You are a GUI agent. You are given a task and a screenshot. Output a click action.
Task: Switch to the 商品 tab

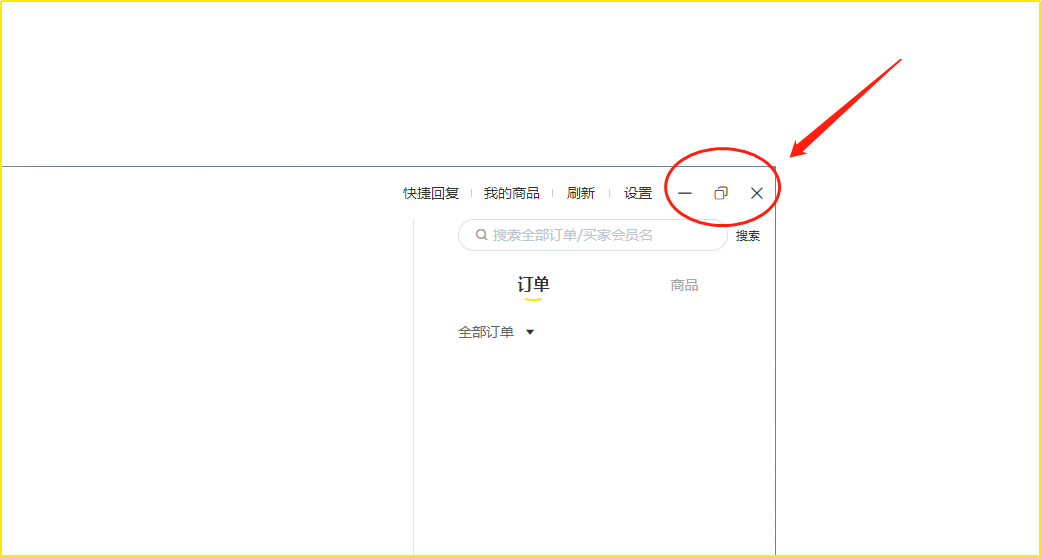tap(684, 285)
